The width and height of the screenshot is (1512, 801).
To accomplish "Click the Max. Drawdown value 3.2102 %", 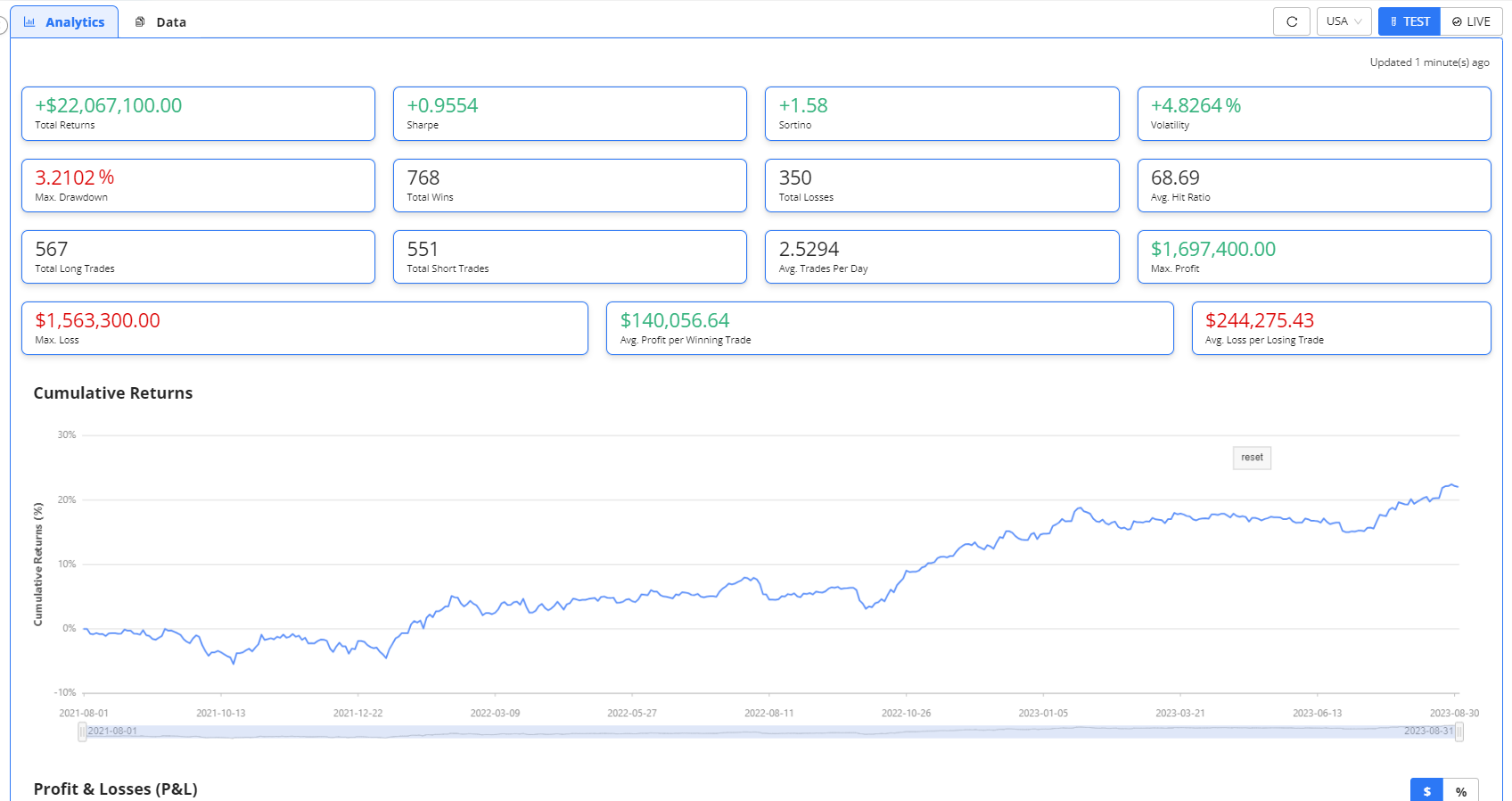I will pos(75,178).
